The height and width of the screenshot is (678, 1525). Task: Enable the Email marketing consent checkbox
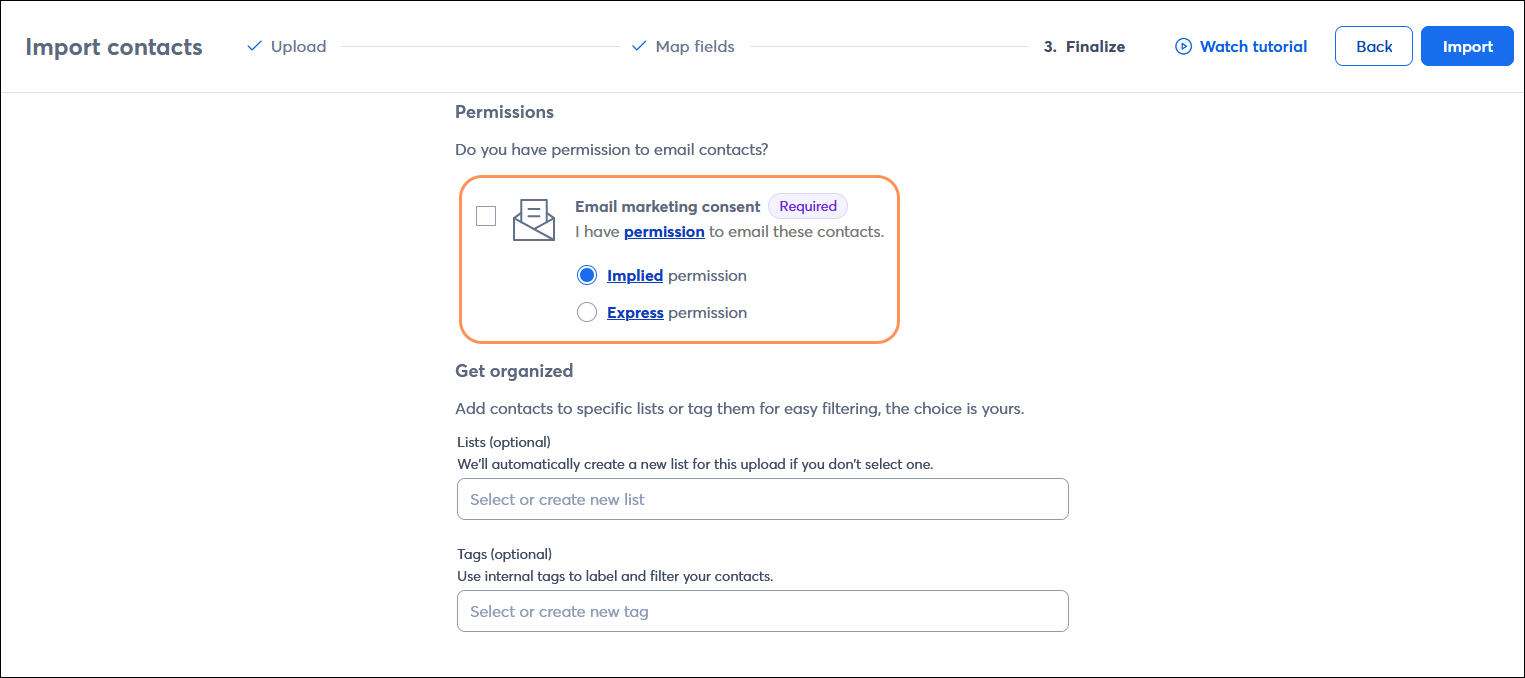tap(486, 215)
